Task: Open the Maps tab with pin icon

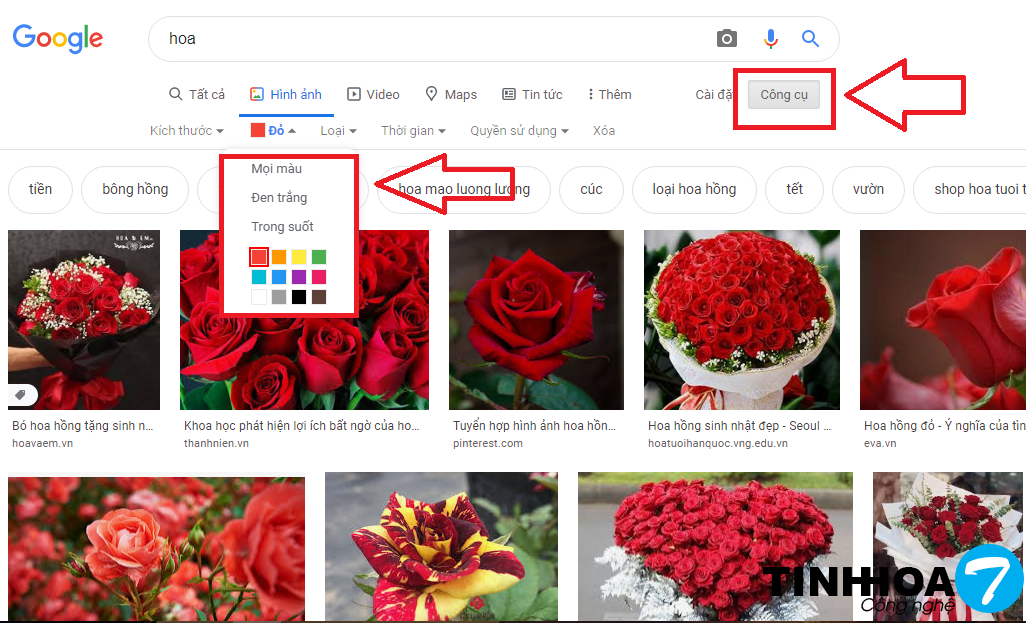Action: coord(451,94)
